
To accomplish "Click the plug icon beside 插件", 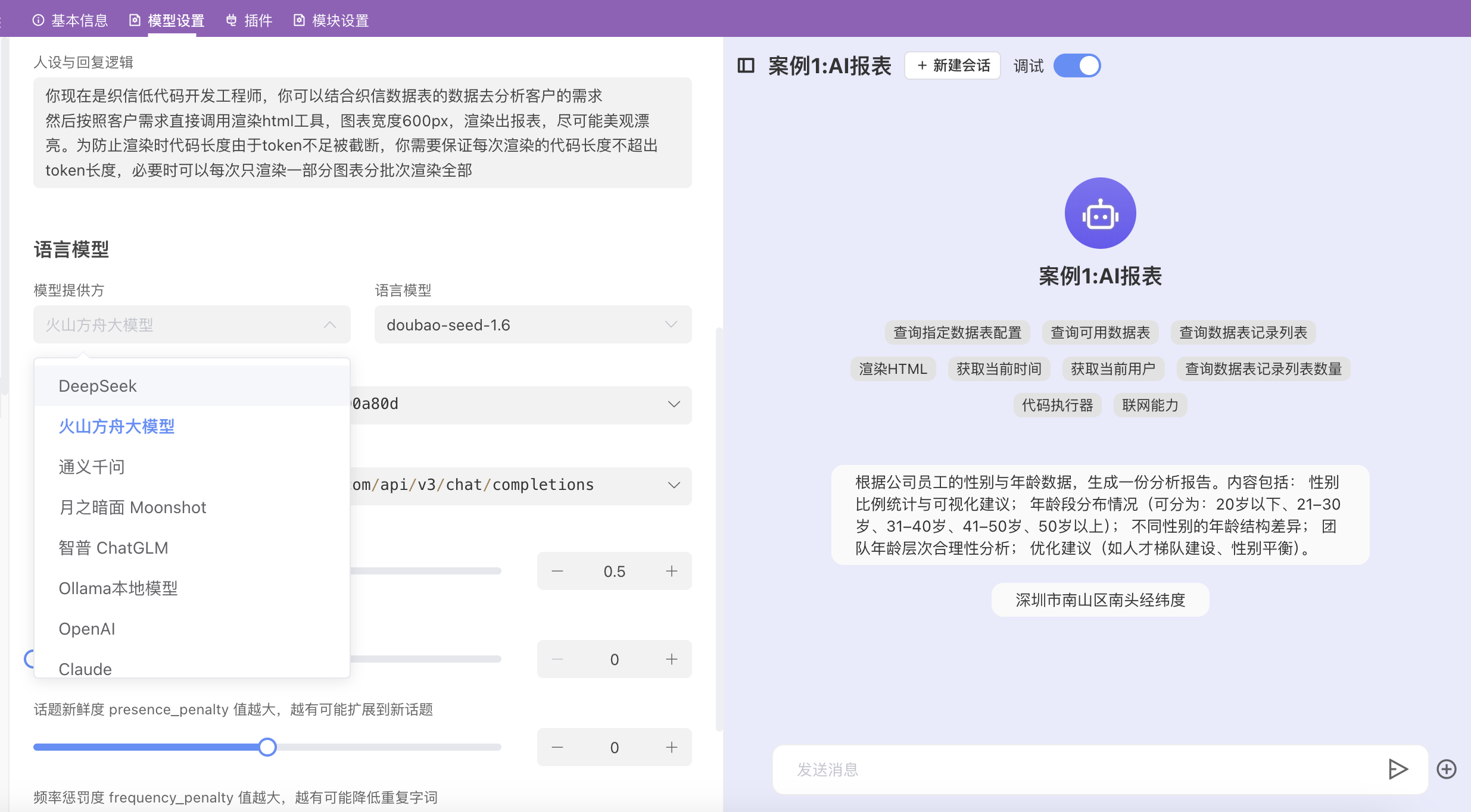I will click(x=232, y=20).
